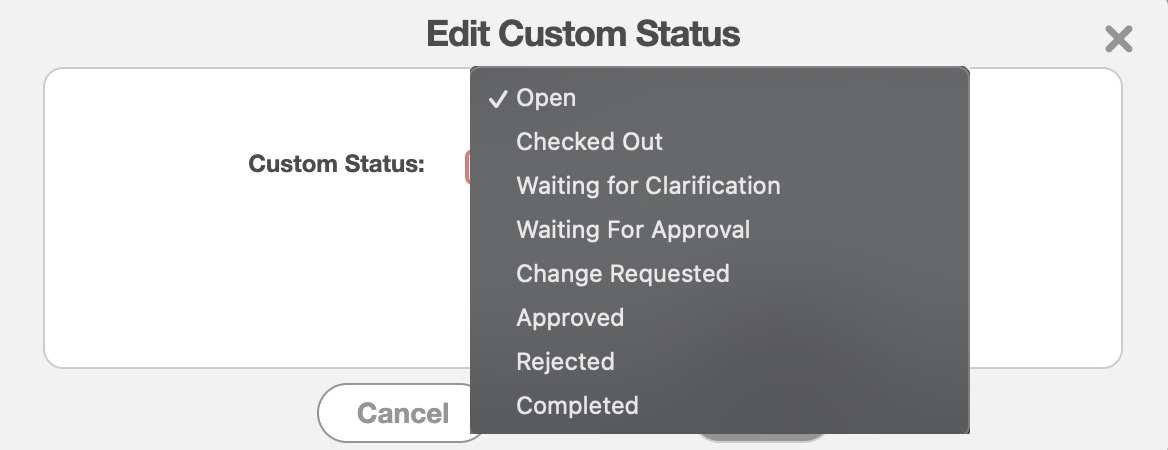Image resolution: width=1168 pixels, height=450 pixels.
Task: Click the Custom Status field label
Action: pyautogui.click(x=336, y=164)
